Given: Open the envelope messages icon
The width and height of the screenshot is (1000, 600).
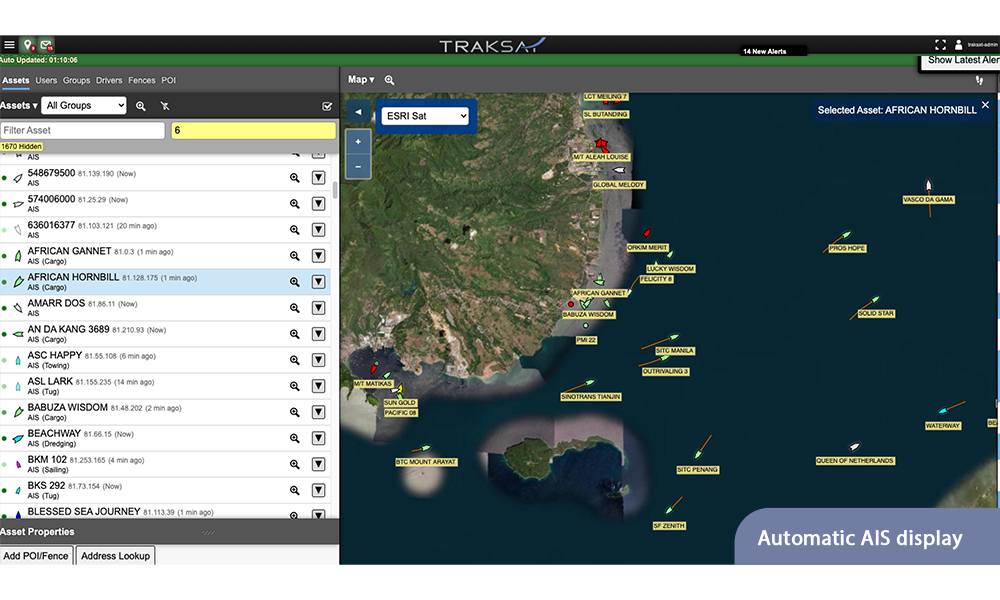Looking at the screenshot, I should coord(46,45).
